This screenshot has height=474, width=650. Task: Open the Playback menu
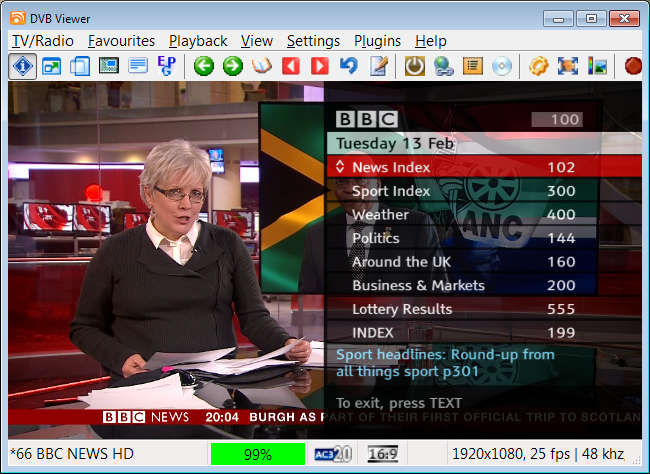tap(198, 41)
